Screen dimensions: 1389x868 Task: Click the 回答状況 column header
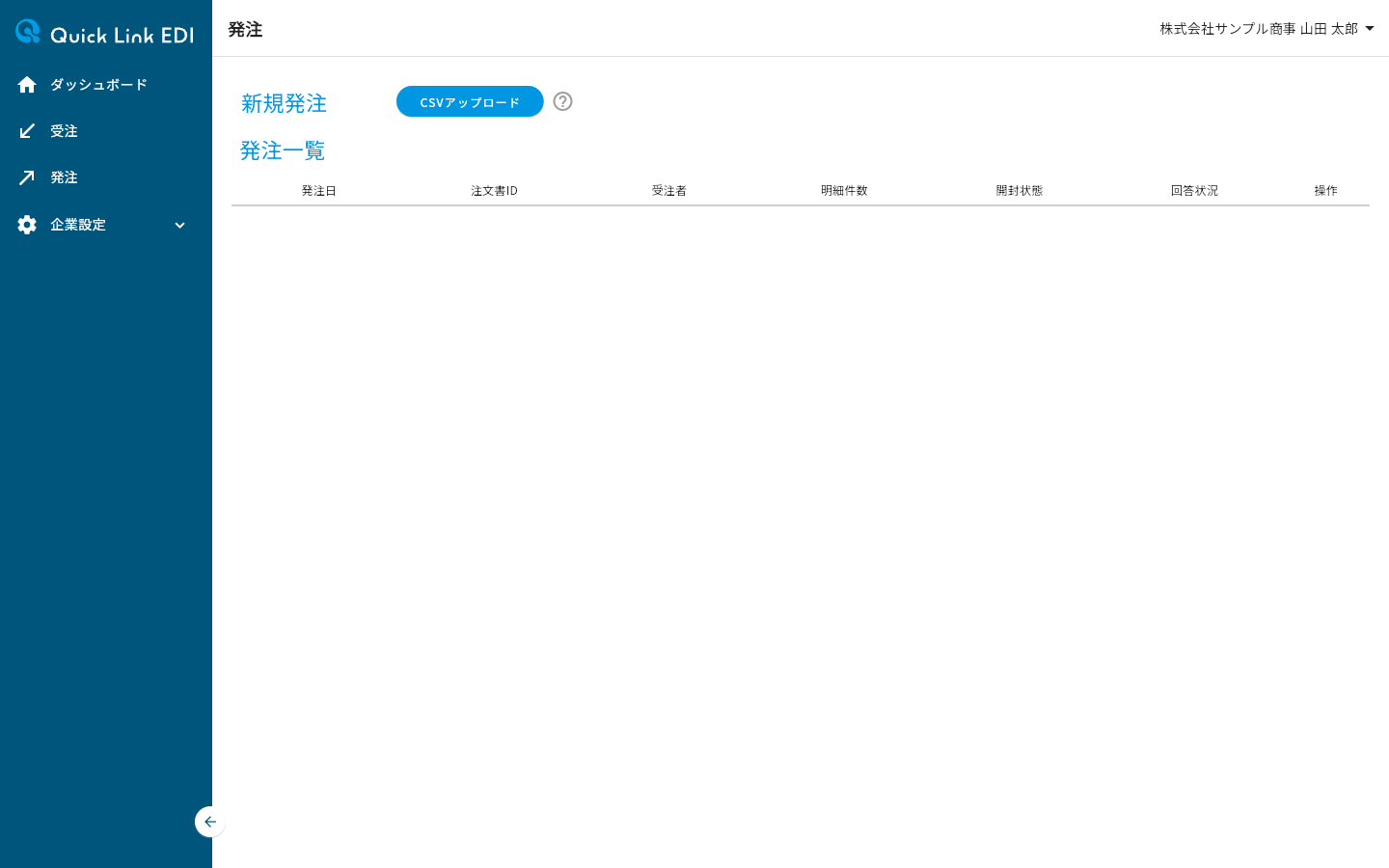point(1194,191)
